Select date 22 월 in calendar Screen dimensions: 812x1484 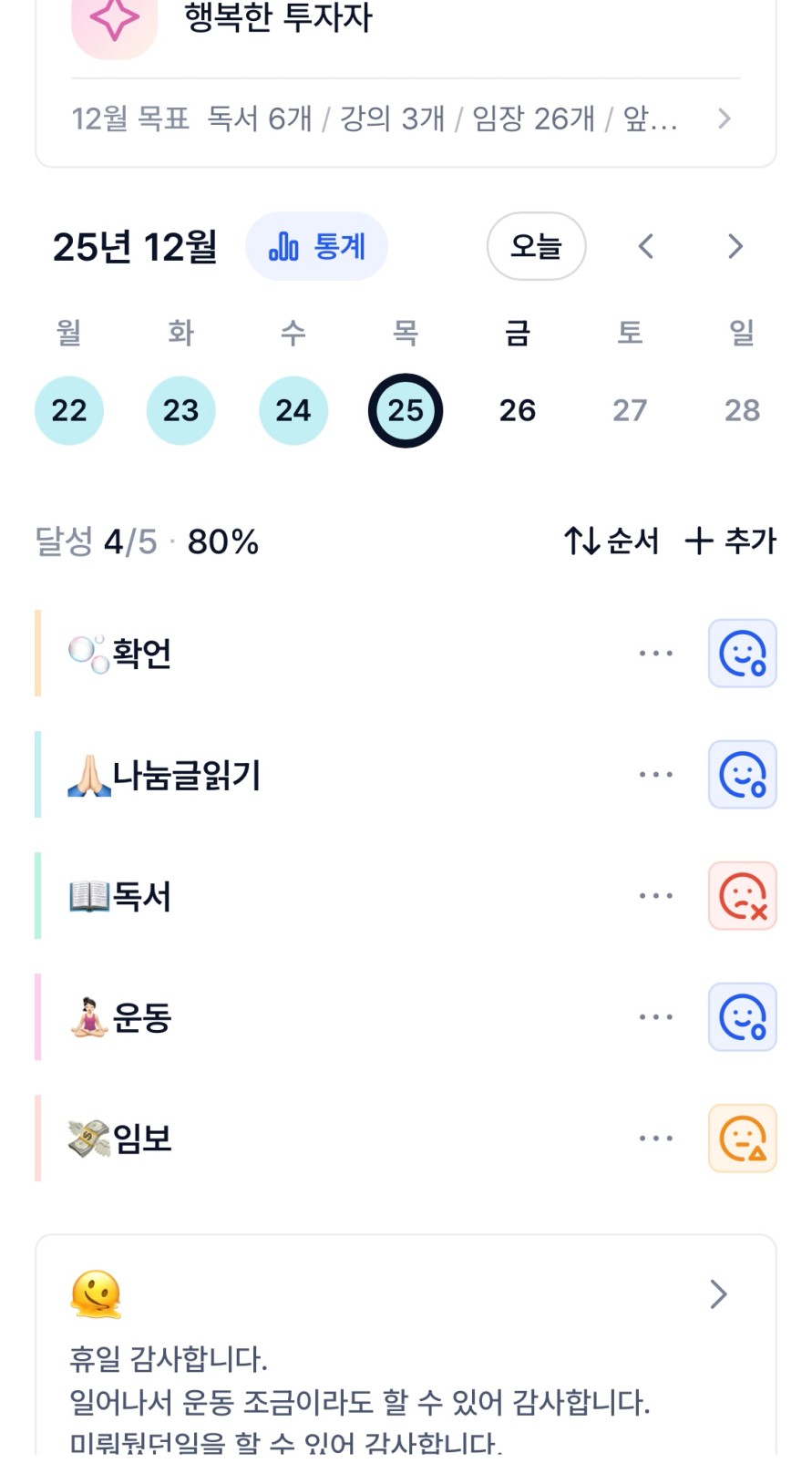click(x=69, y=410)
